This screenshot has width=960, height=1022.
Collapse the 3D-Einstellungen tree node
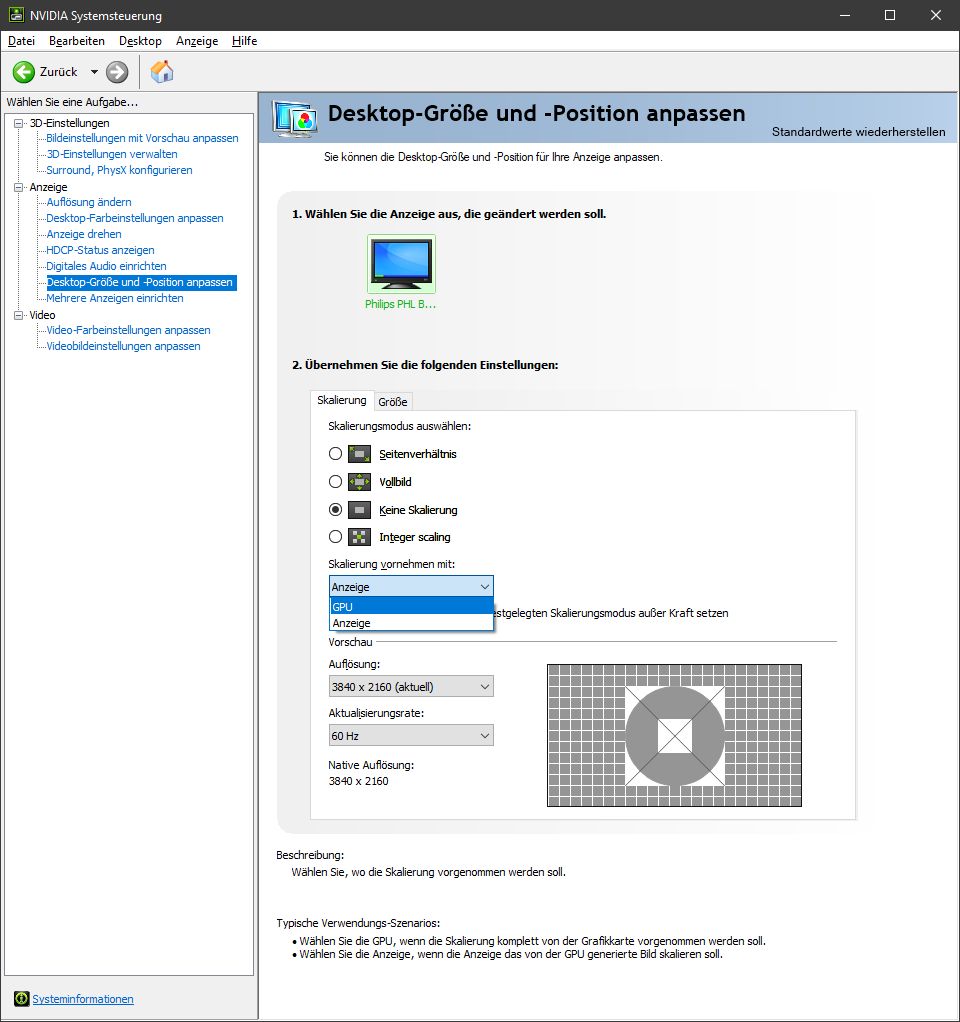pos(18,123)
